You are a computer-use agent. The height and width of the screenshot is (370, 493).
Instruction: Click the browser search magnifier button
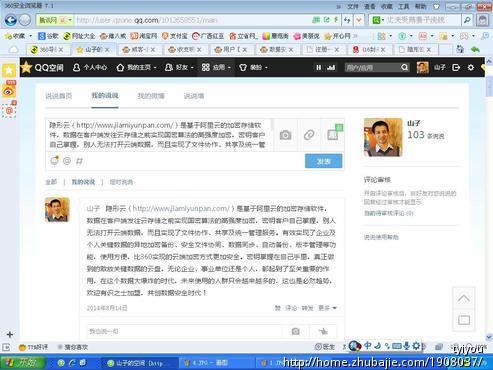(x=467, y=20)
